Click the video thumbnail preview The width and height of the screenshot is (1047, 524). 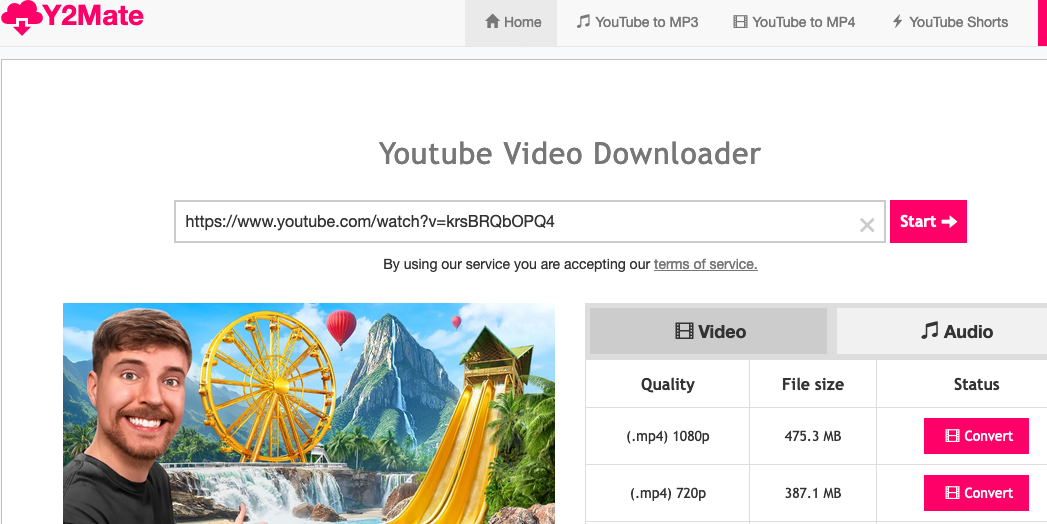(x=308, y=413)
